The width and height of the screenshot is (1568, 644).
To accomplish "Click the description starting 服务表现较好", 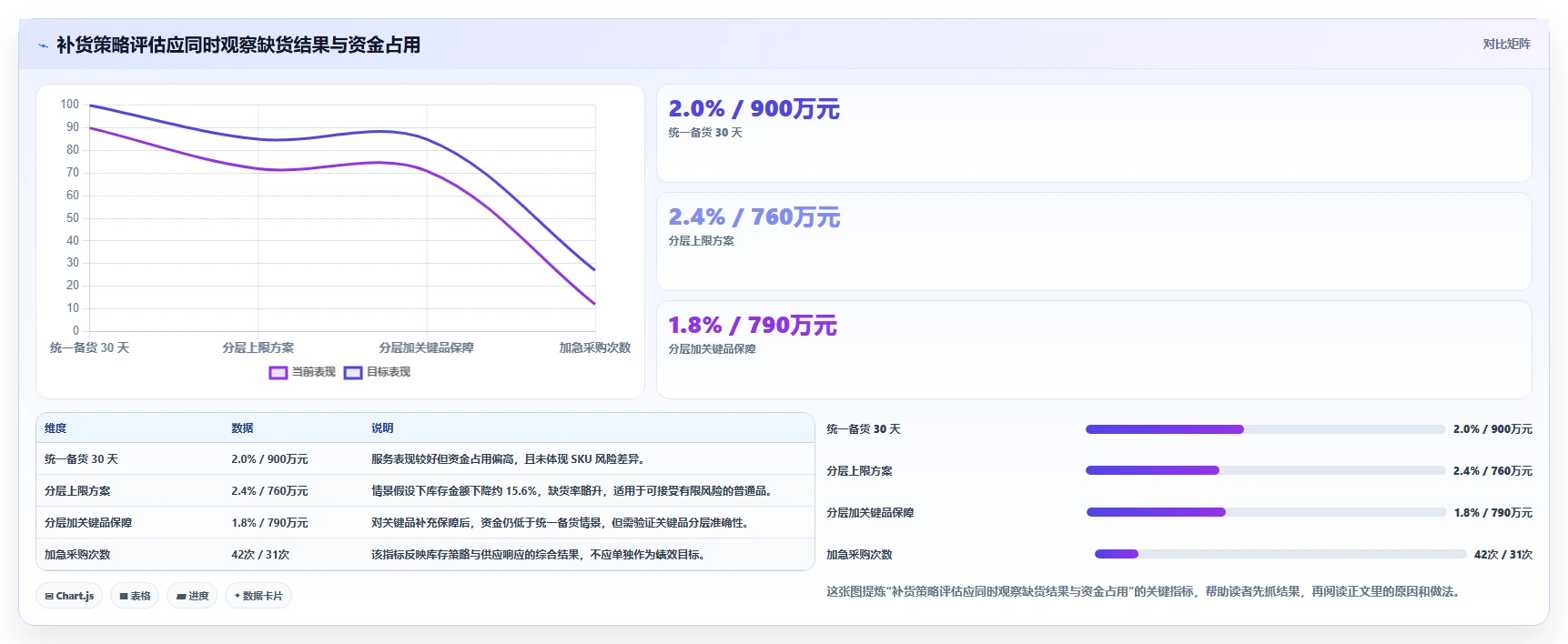I will coord(508,459).
